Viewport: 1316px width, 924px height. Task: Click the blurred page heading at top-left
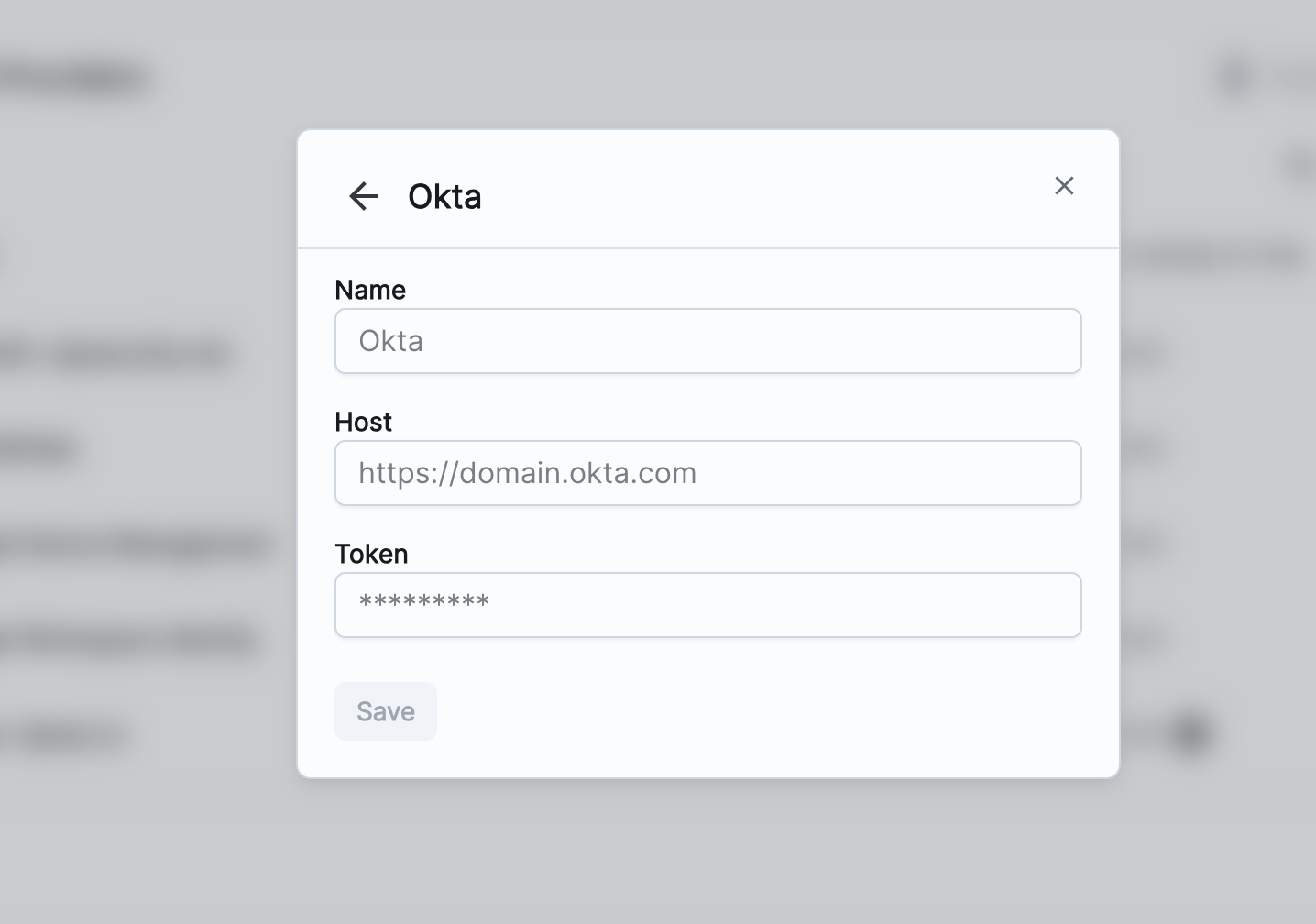(x=73, y=79)
